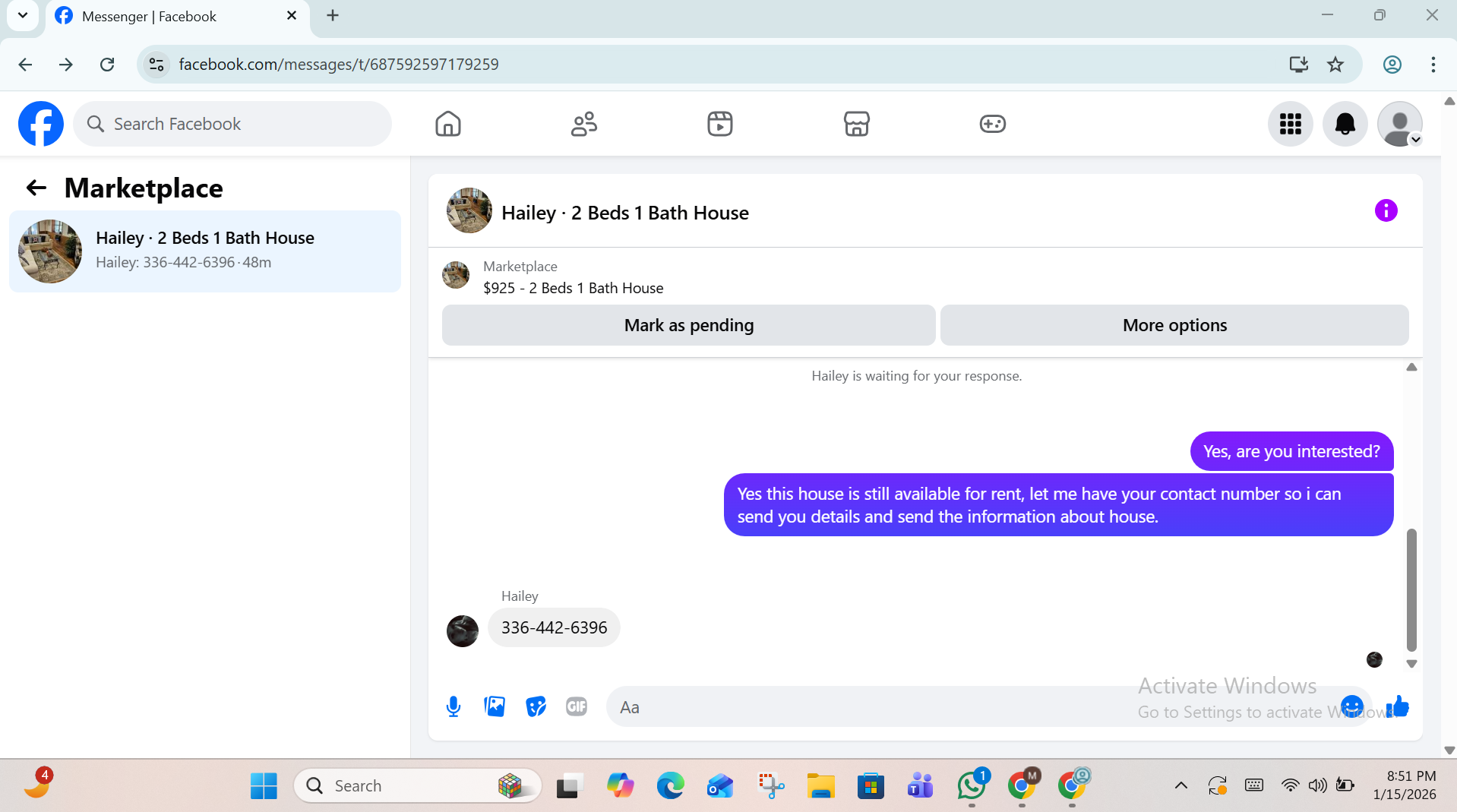Open WhatsApp from taskbar
1457x812 pixels.
pos(972,786)
